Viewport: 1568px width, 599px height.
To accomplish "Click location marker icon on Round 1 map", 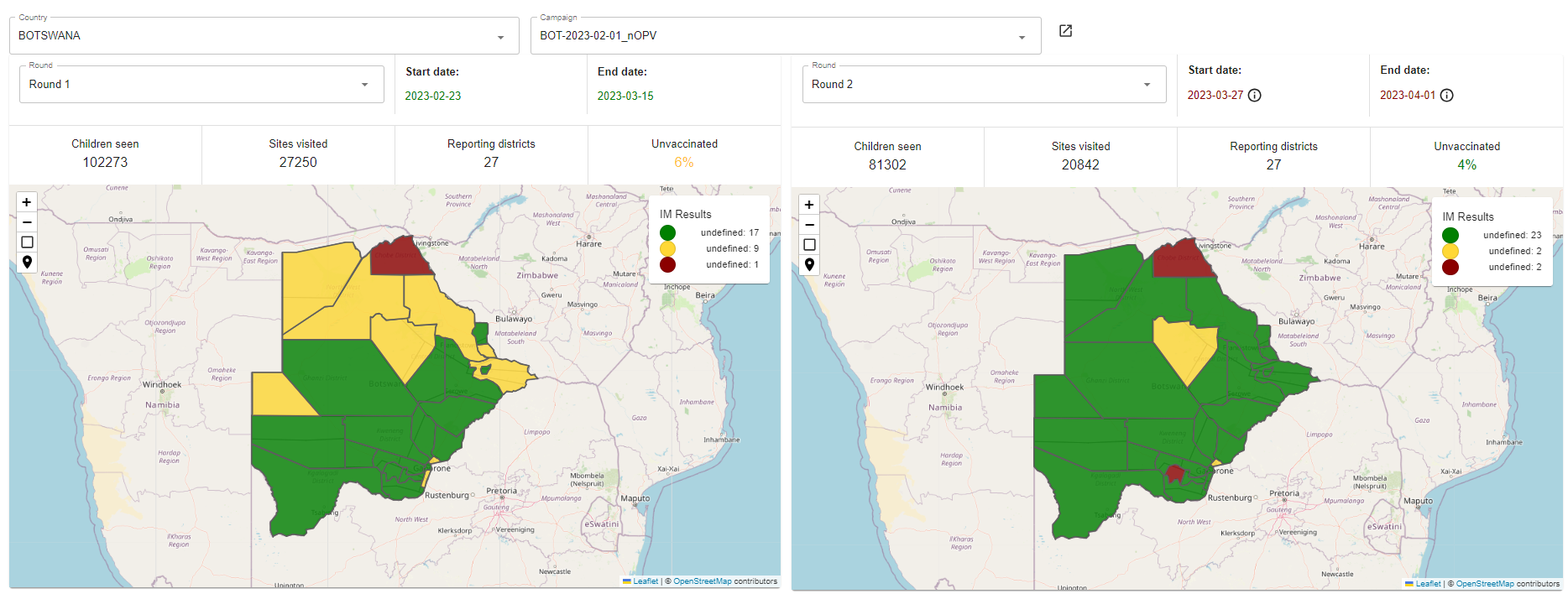I will 27,263.
